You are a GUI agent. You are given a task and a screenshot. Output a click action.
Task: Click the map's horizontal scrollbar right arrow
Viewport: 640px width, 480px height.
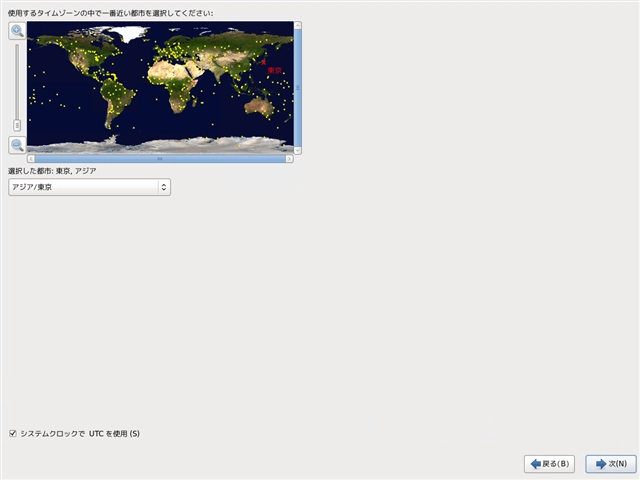[289, 159]
